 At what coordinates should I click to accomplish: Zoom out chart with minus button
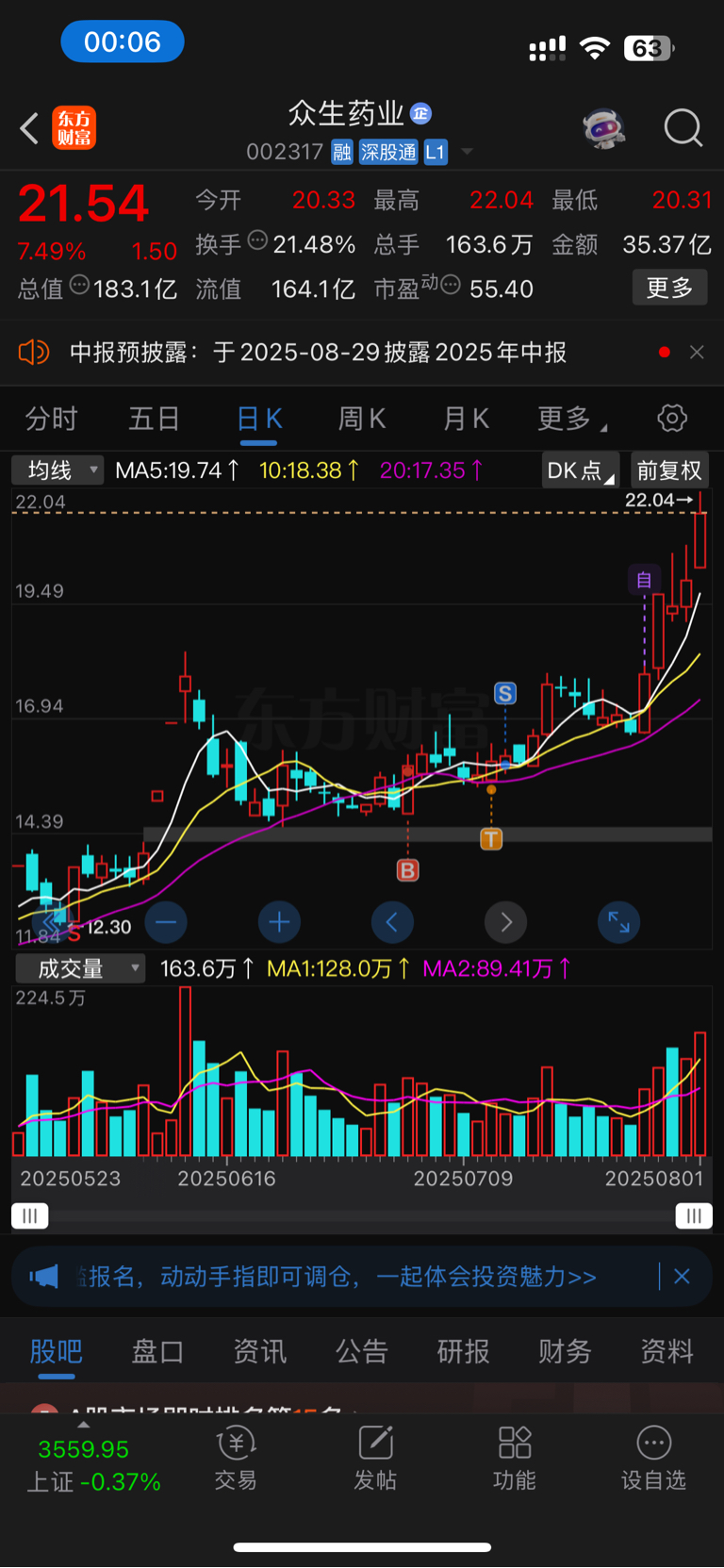click(166, 922)
